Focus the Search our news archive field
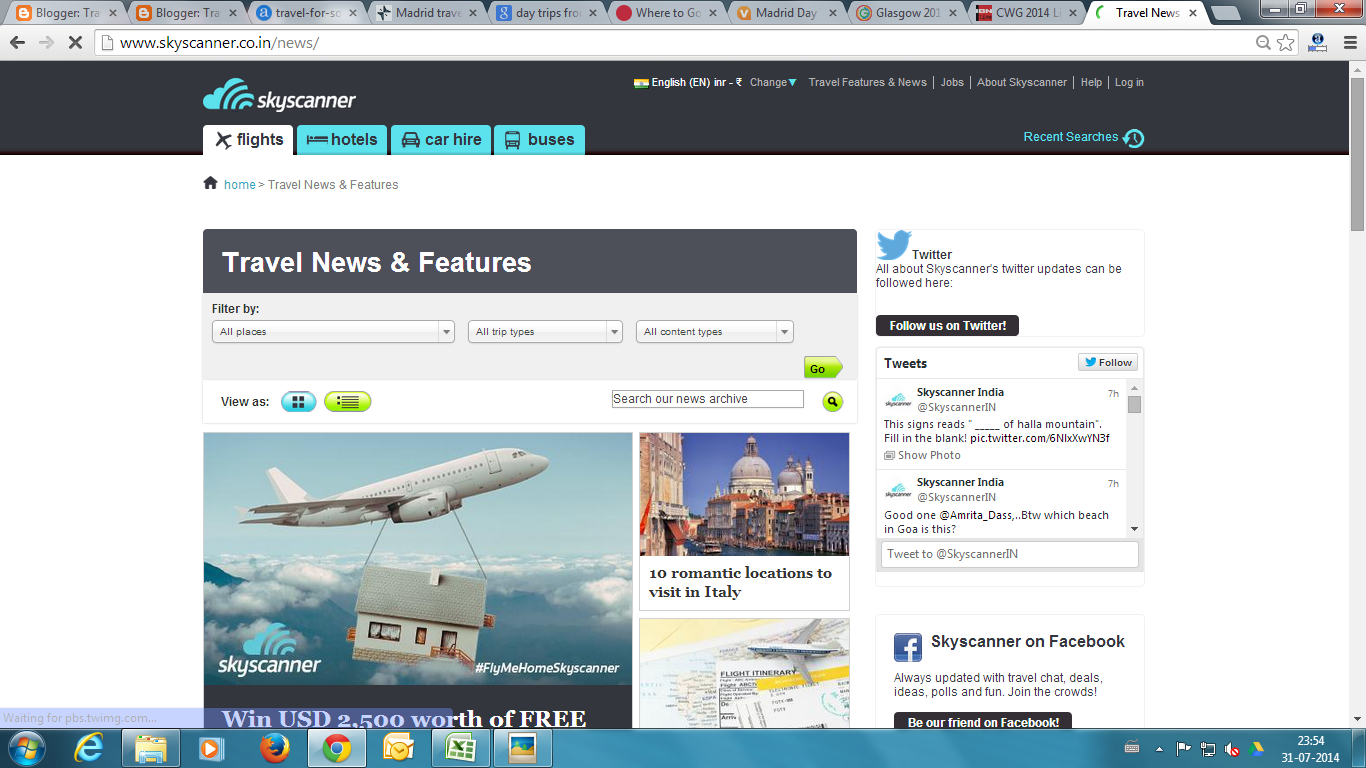Image resolution: width=1366 pixels, height=768 pixels. [x=708, y=399]
